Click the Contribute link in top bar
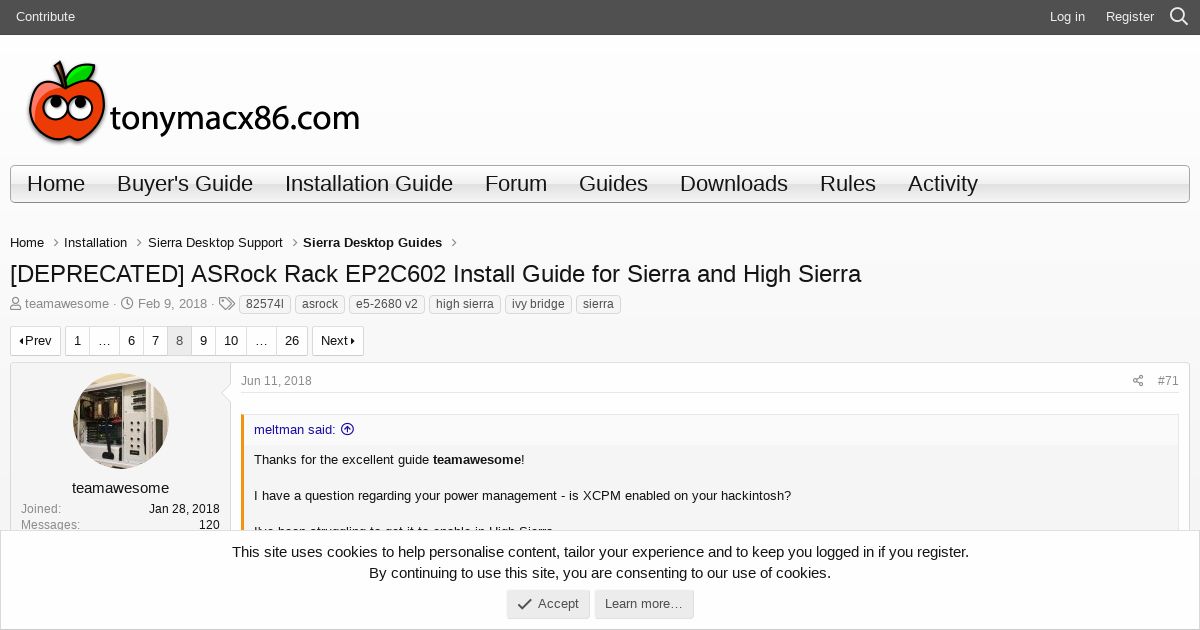1200x630 pixels. pos(45,17)
